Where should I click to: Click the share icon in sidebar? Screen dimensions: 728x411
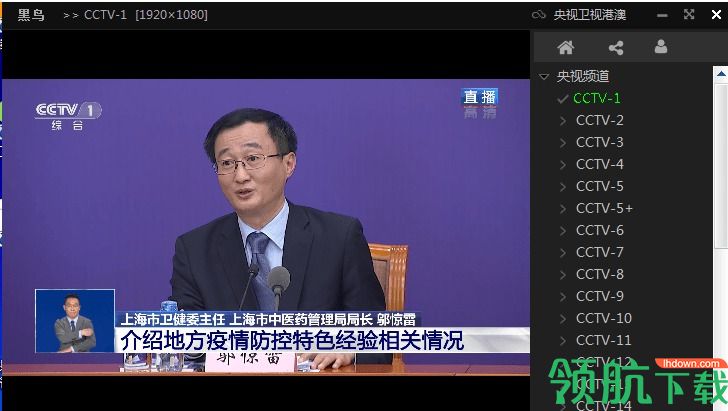[x=616, y=47]
